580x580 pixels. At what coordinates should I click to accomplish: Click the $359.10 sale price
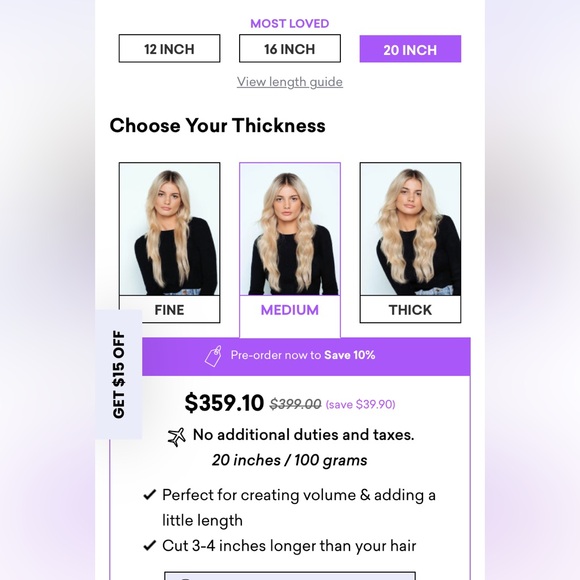[224, 402]
